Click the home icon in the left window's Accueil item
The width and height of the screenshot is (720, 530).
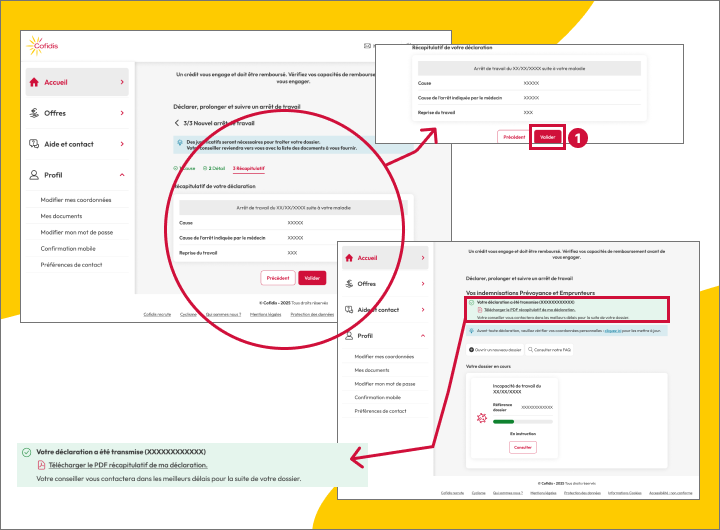point(35,82)
